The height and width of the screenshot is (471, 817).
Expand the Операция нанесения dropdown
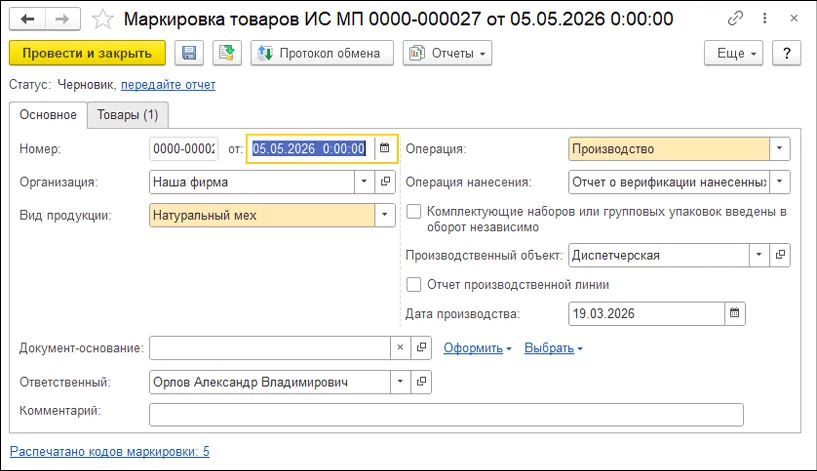[x=779, y=182]
